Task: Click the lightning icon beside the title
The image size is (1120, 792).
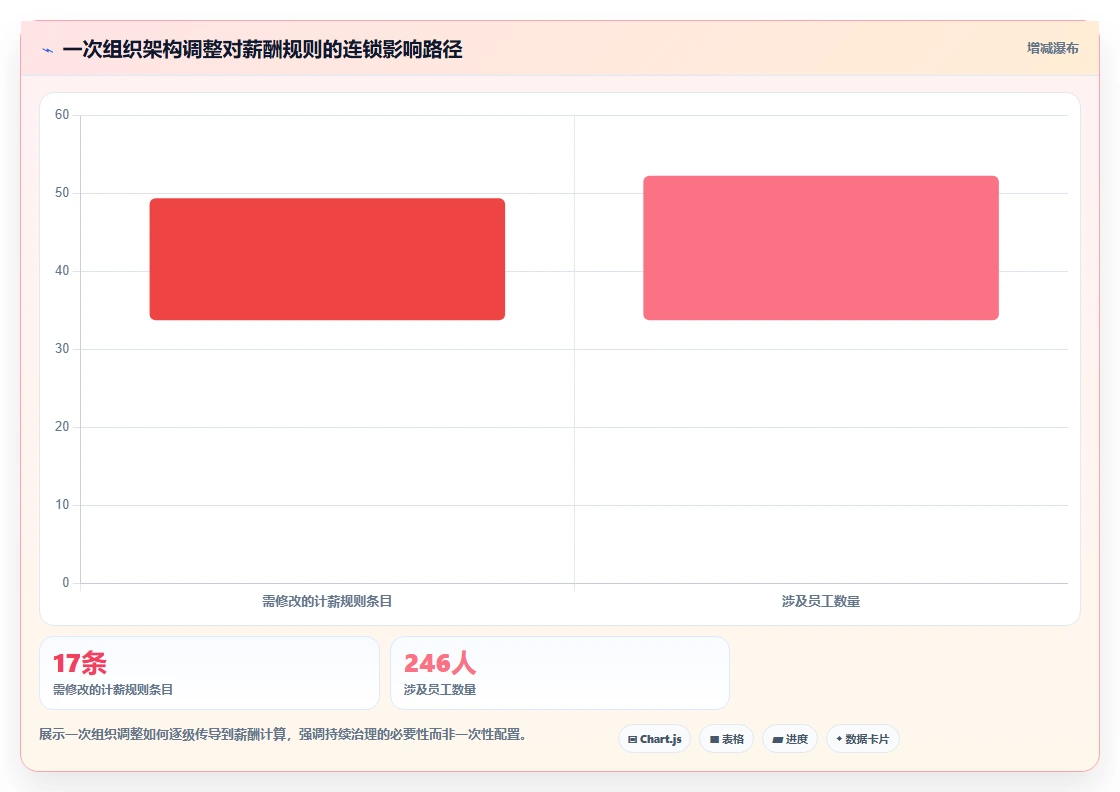Action: point(48,50)
